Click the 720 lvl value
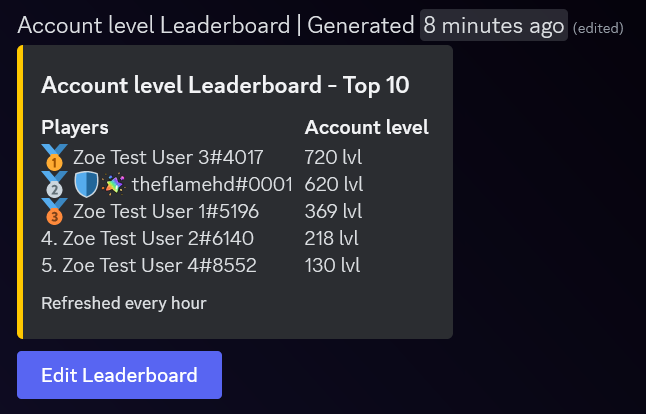 point(333,157)
